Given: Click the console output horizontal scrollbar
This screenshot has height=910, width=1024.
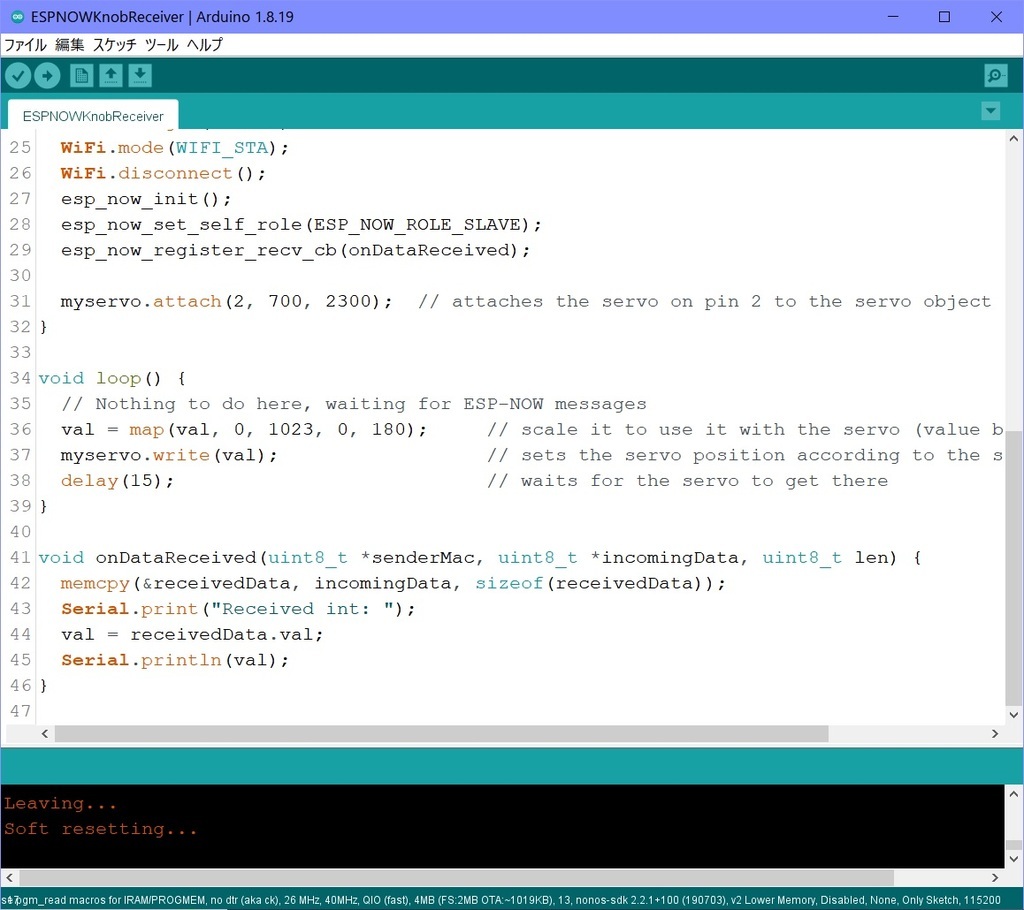Looking at the screenshot, I should 450,877.
